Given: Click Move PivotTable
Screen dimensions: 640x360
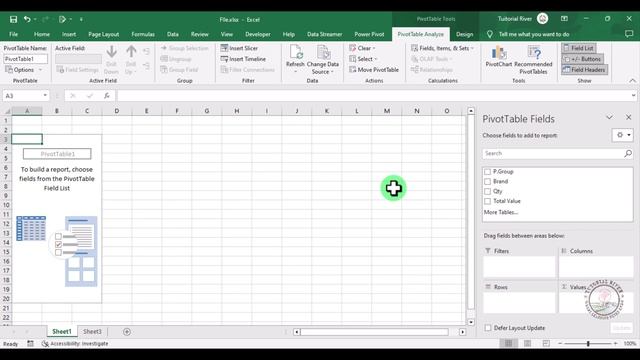Looking at the screenshot, I should coord(374,70).
